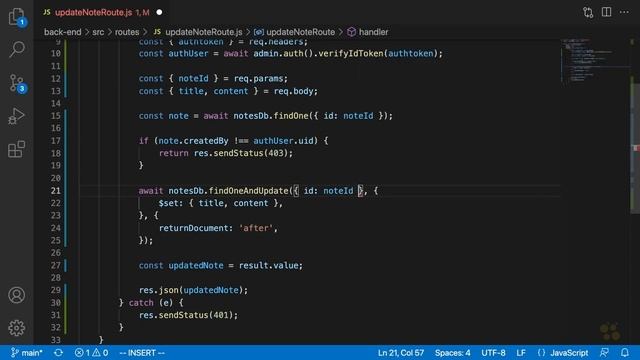
Task: Click line number 27 in the gutter
Action: pos(56,265)
